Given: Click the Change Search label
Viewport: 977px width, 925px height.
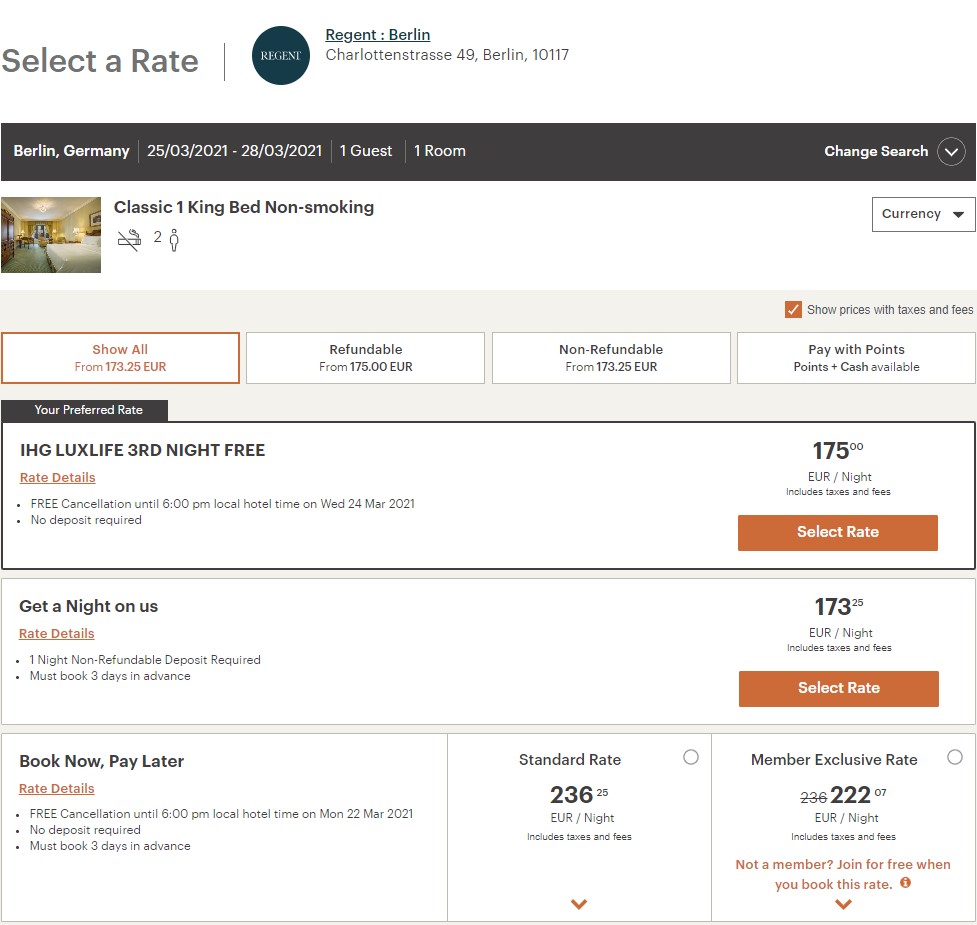Looking at the screenshot, I should coord(876,151).
